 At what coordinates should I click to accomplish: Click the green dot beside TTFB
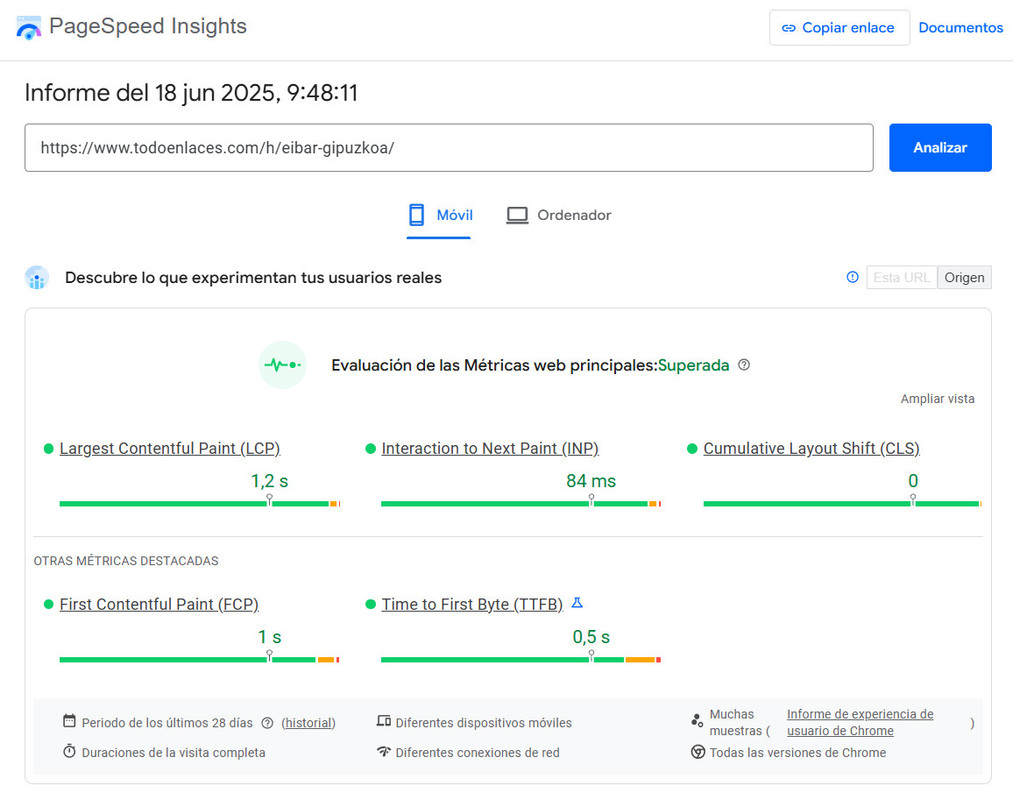[370, 605]
